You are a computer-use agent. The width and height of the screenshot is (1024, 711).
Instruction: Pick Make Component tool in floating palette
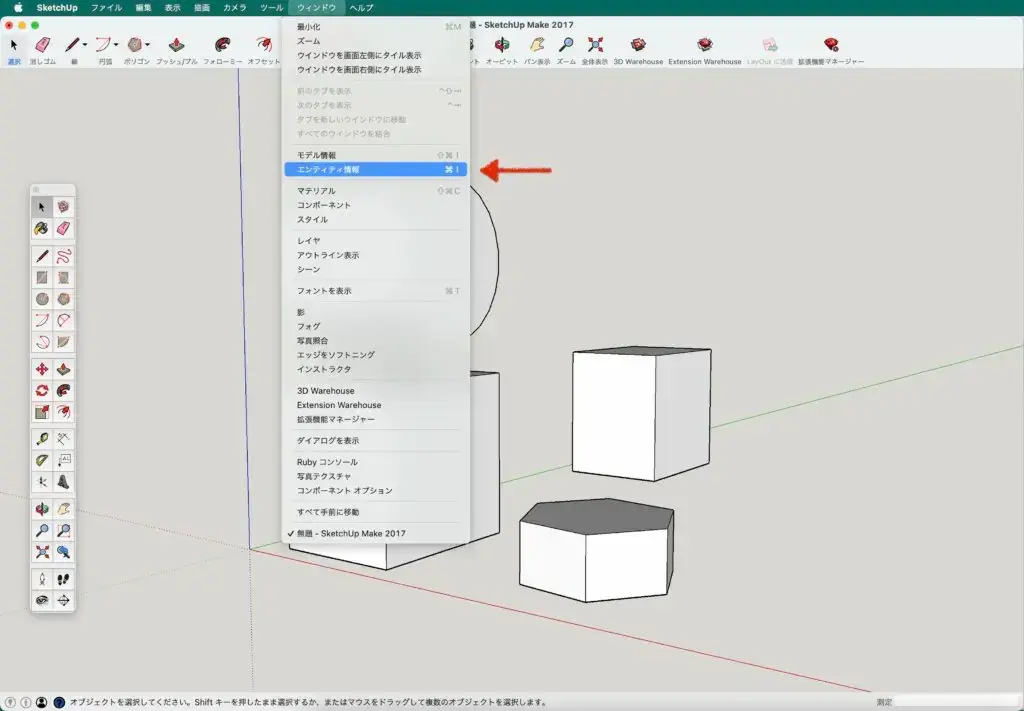pyautogui.click(x=63, y=207)
